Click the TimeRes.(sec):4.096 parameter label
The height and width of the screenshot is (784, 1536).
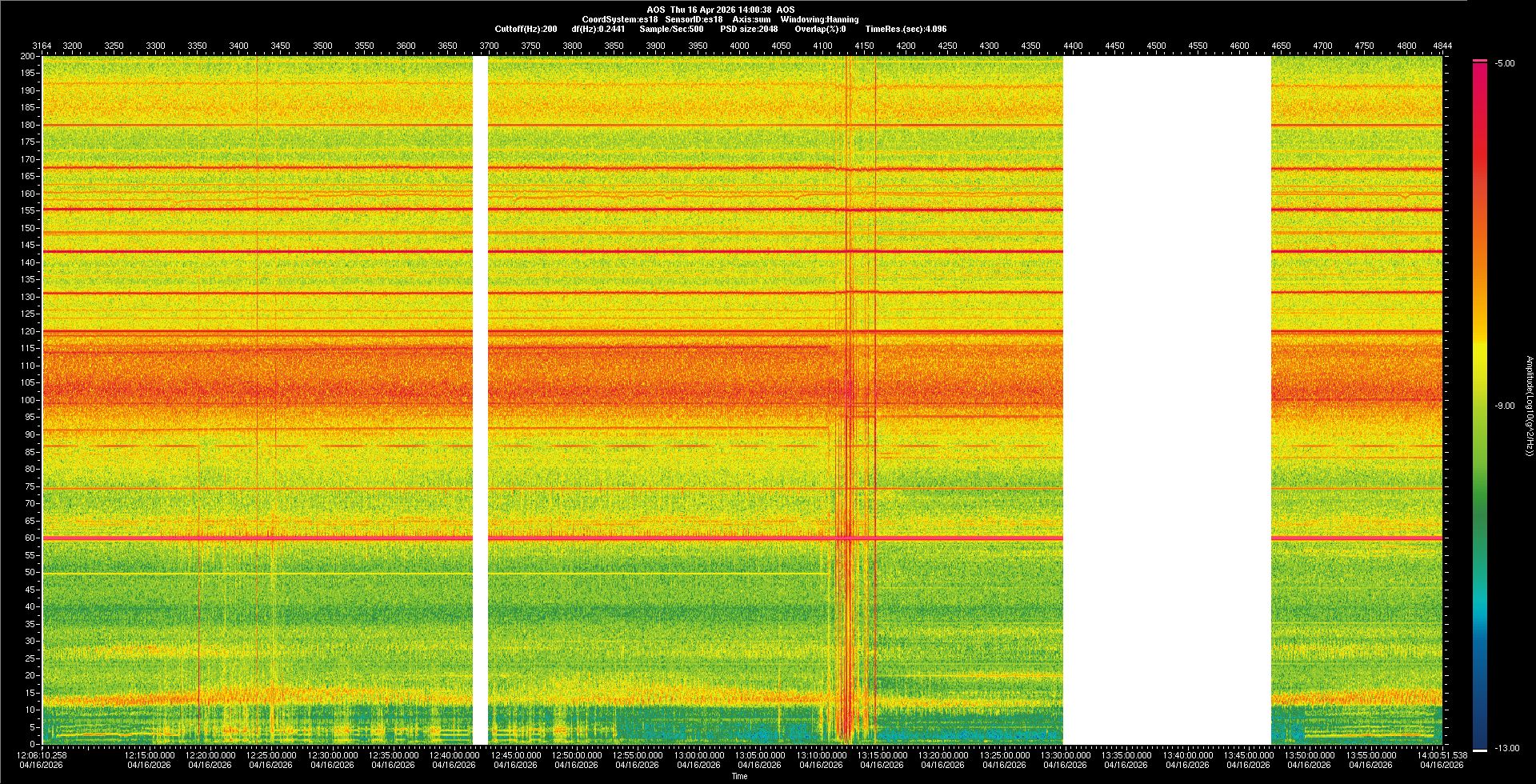pyautogui.click(x=906, y=29)
